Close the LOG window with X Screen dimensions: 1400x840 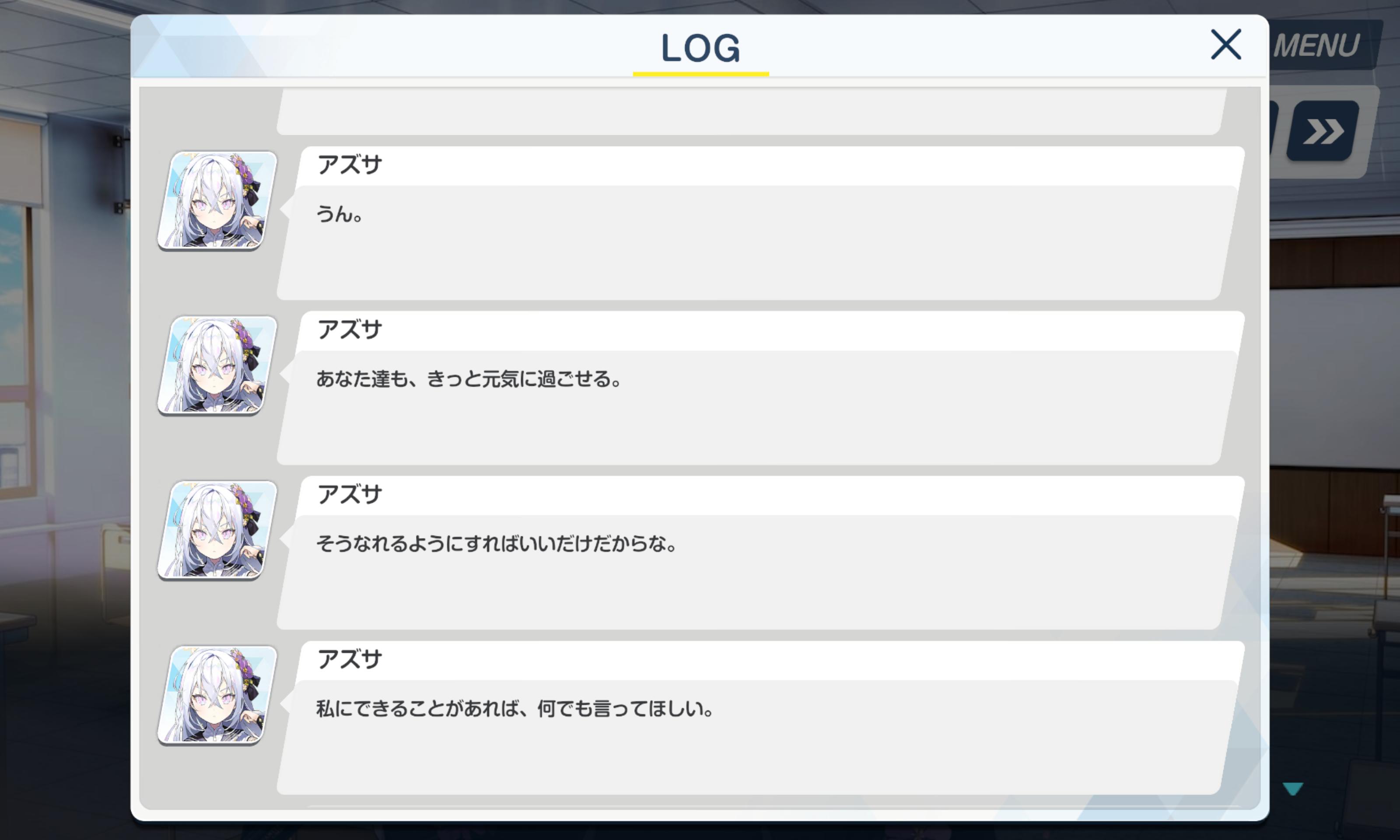click(1226, 45)
